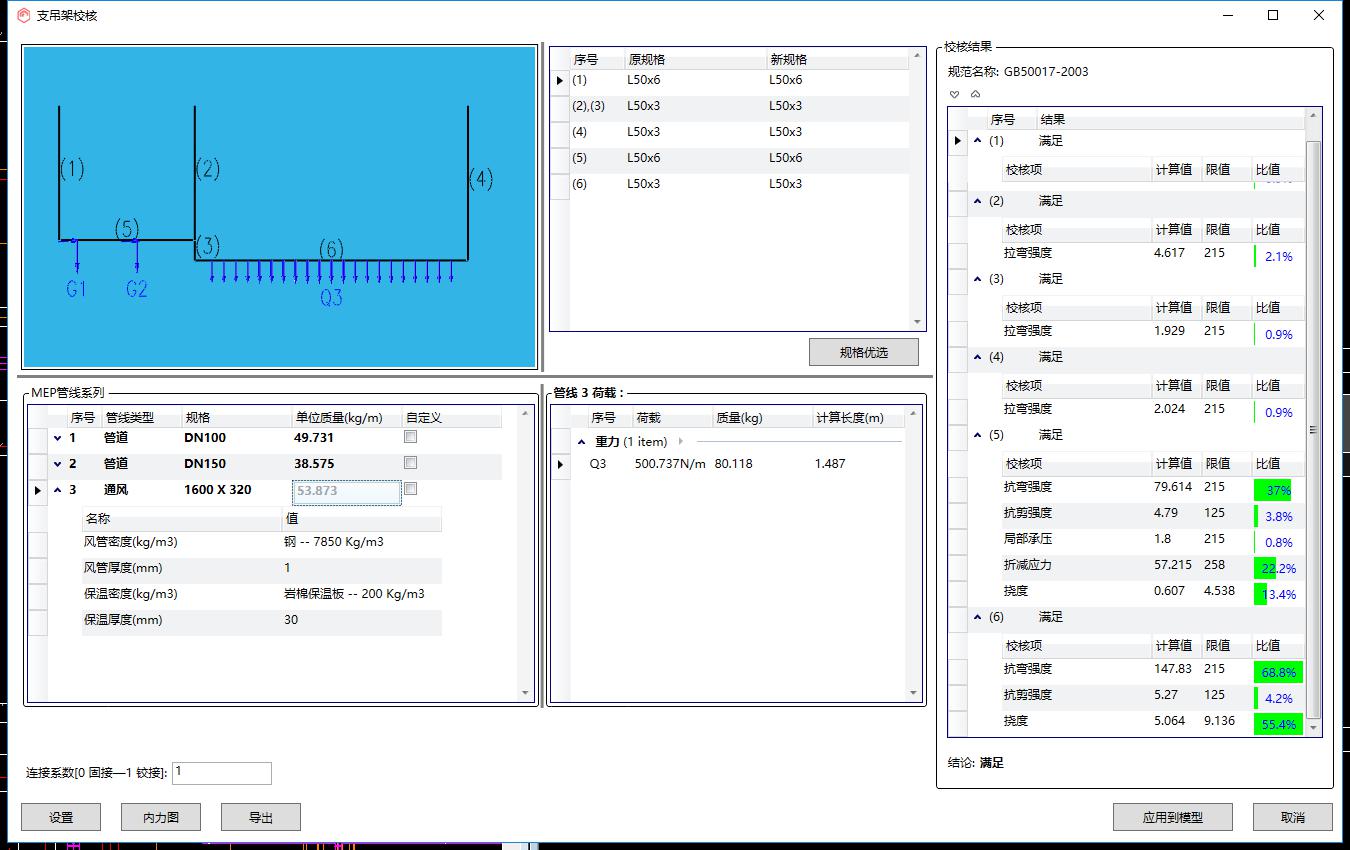This screenshot has height=850, width=1350.
Task: Click 应用到模型 apply to model button
Action: [x=1173, y=817]
